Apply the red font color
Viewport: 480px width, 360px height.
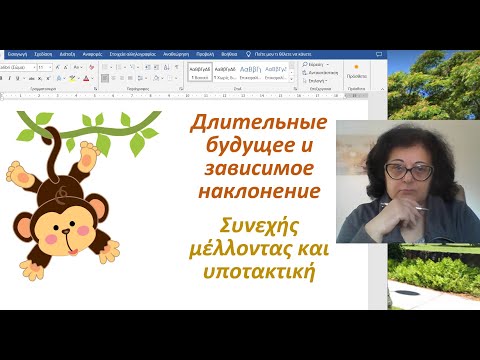tap(86, 78)
